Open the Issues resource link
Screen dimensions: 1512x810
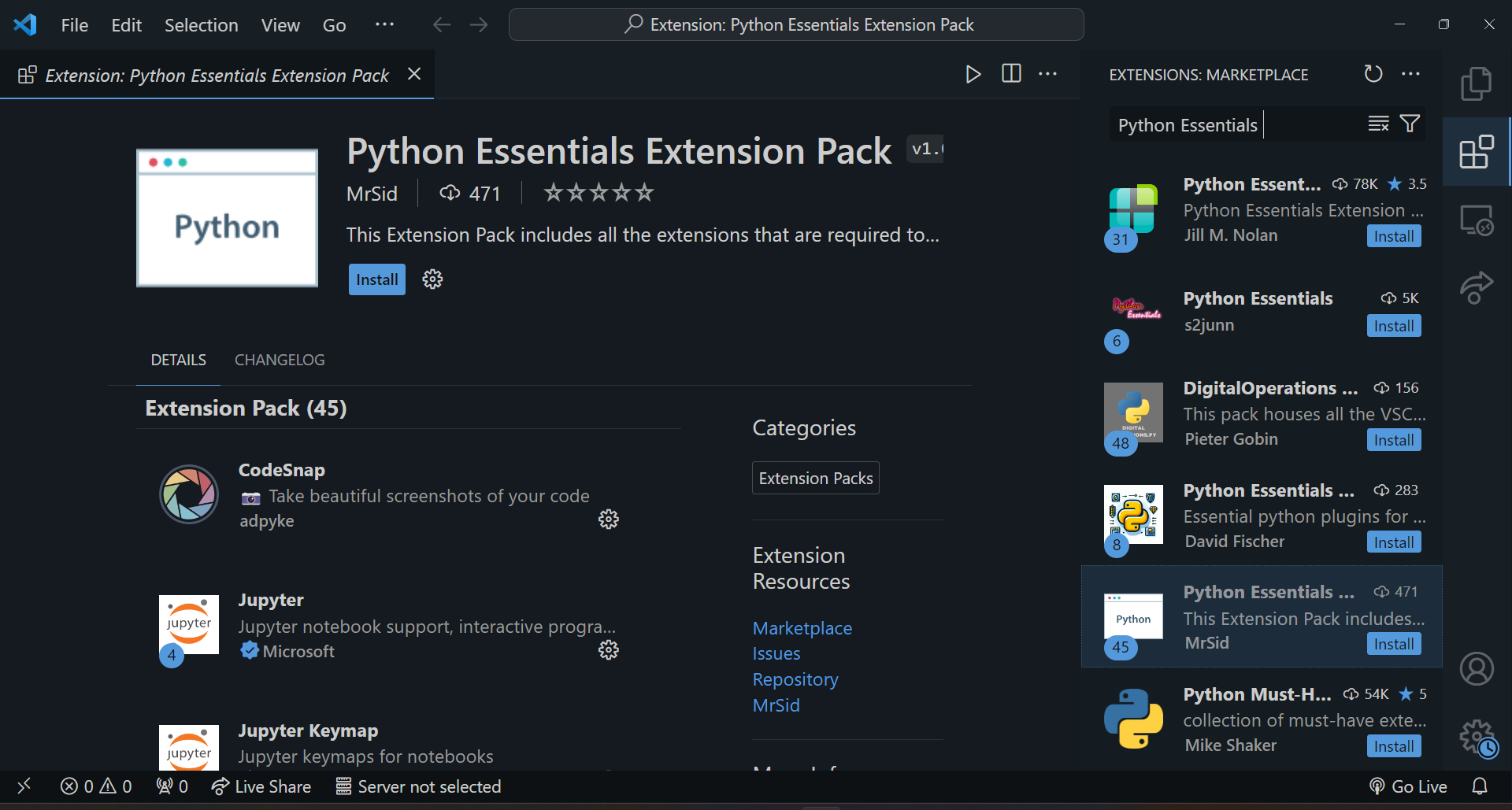[x=776, y=653]
